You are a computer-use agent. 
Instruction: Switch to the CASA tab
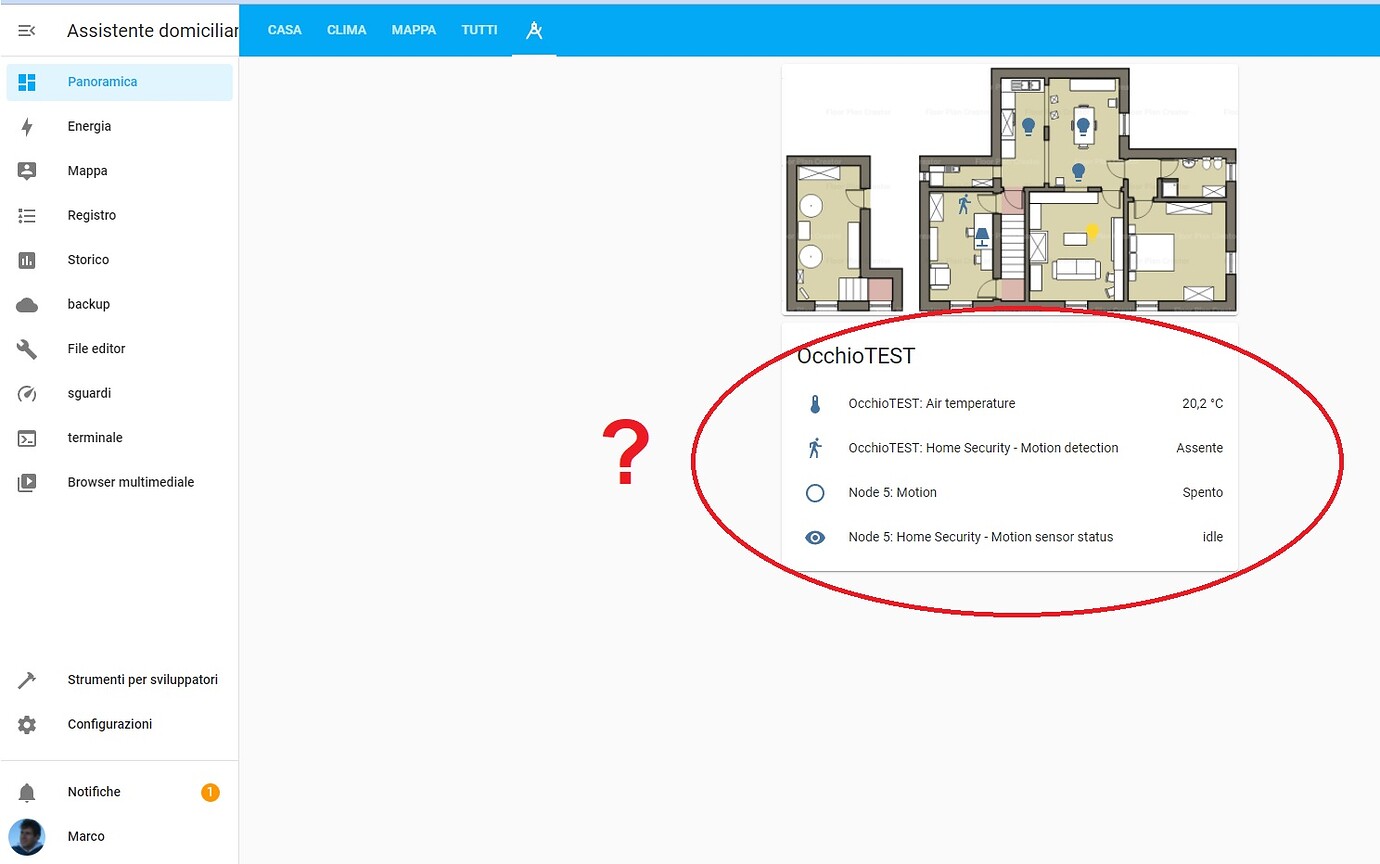point(284,30)
